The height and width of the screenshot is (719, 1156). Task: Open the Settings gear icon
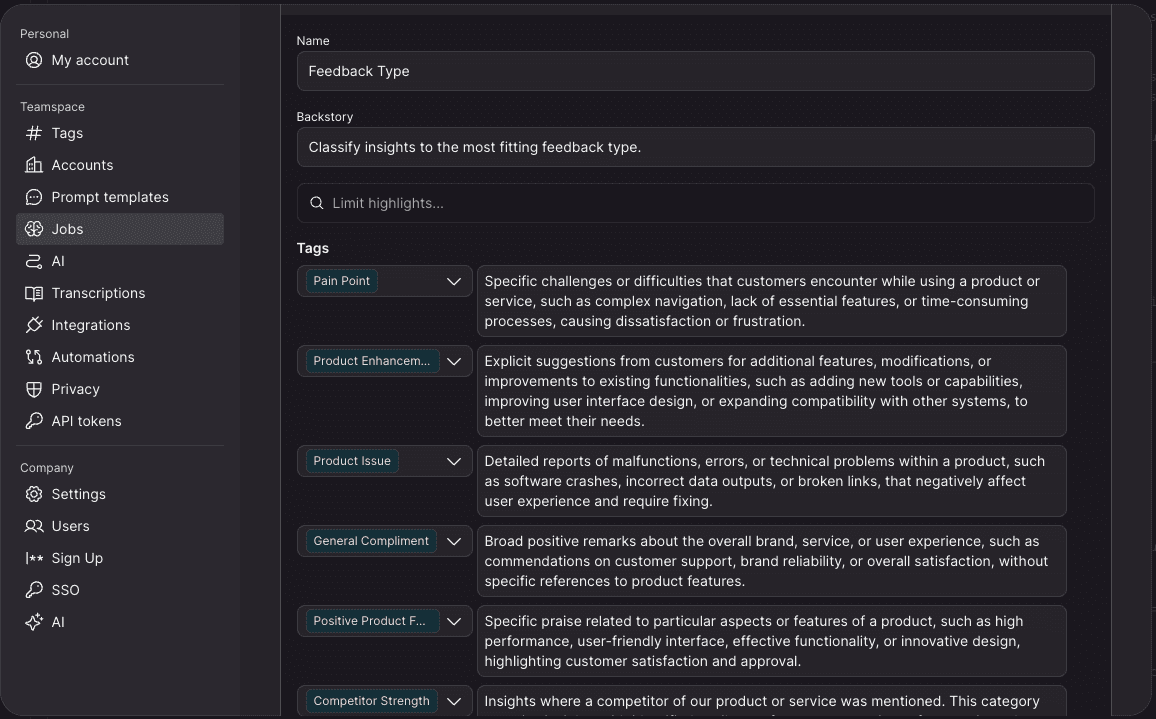pos(34,494)
